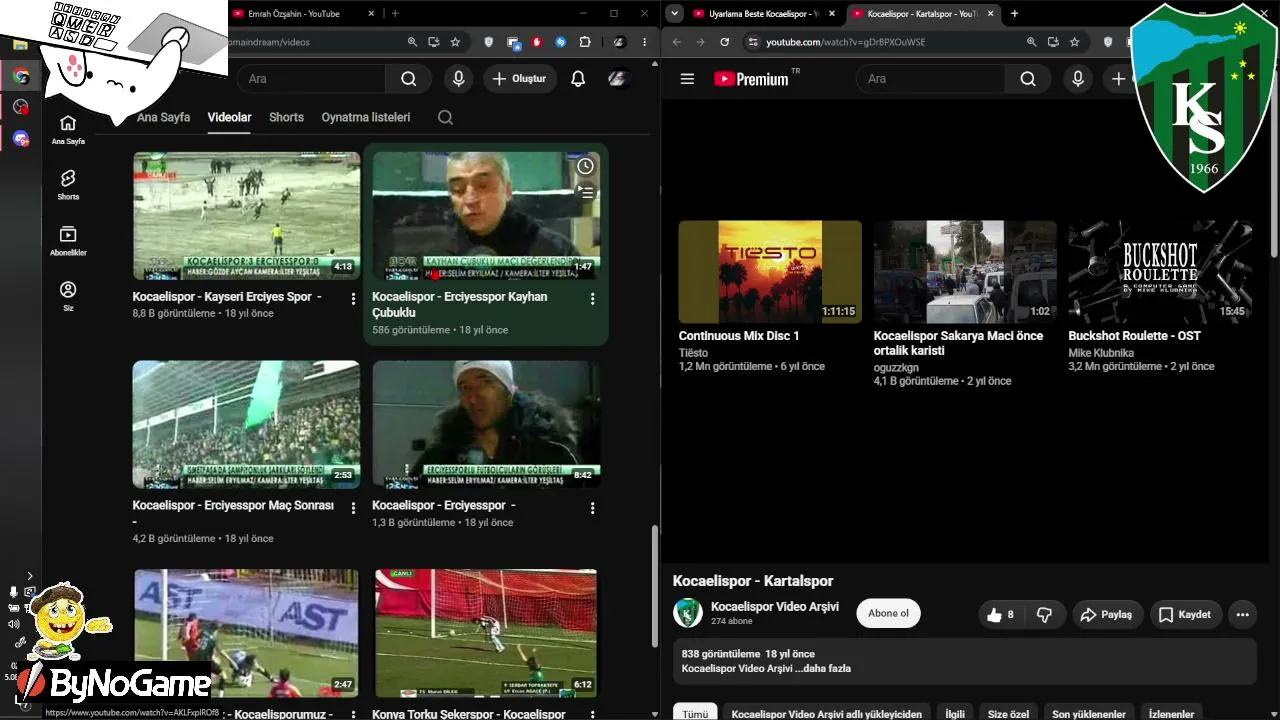Open options for Erciyesspor Kayhan Çubuklu video

pyautogui.click(x=592, y=298)
